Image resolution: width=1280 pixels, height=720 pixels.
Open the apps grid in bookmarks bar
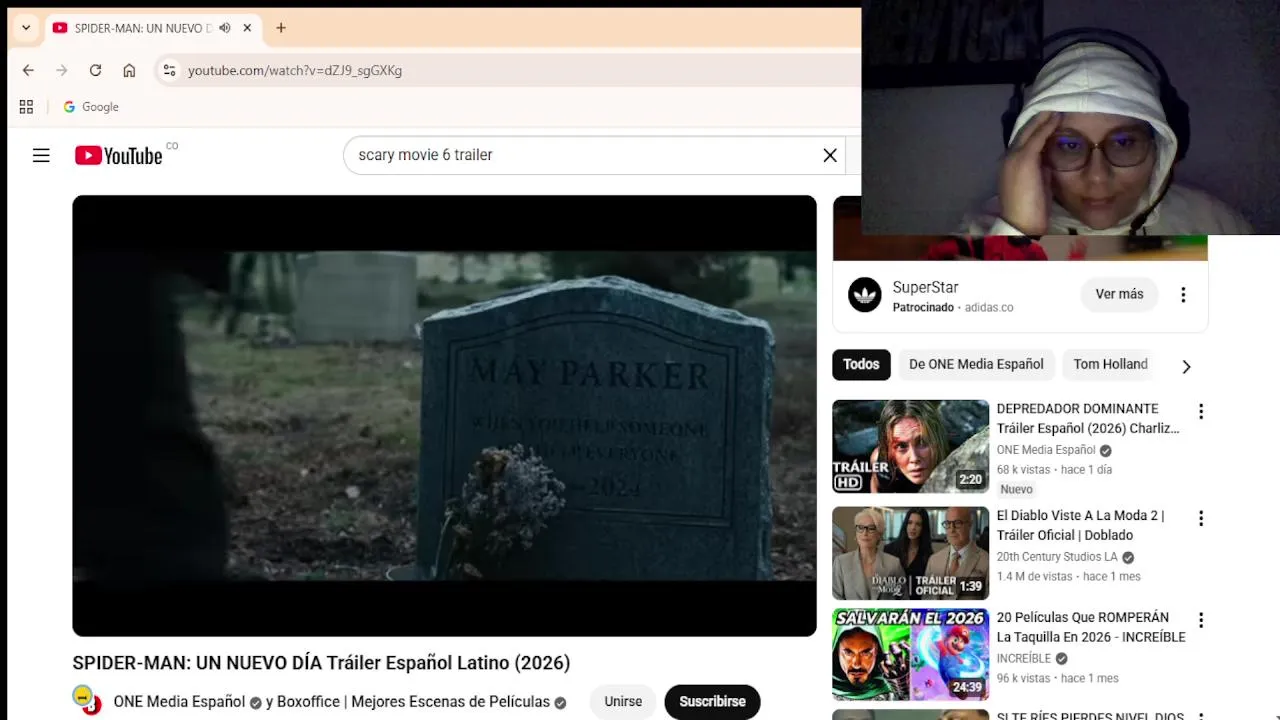pos(26,107)
